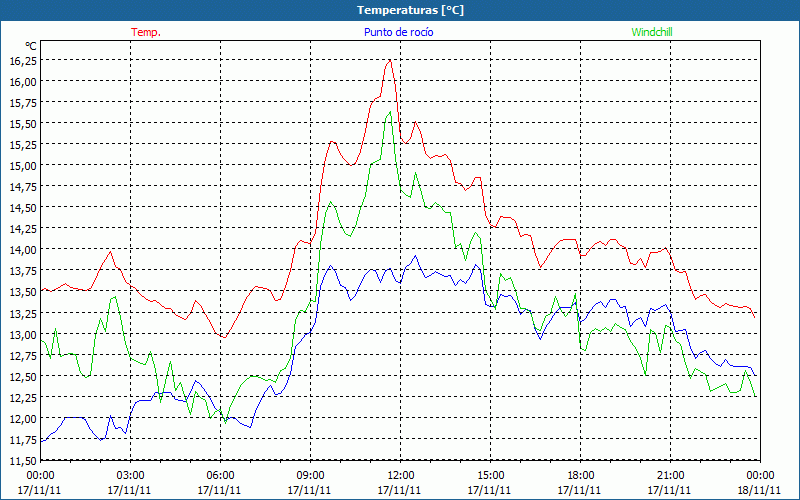Click the 12,50 y-axis value
Viewport: 800px width, 500px height.
coord(22,376)
